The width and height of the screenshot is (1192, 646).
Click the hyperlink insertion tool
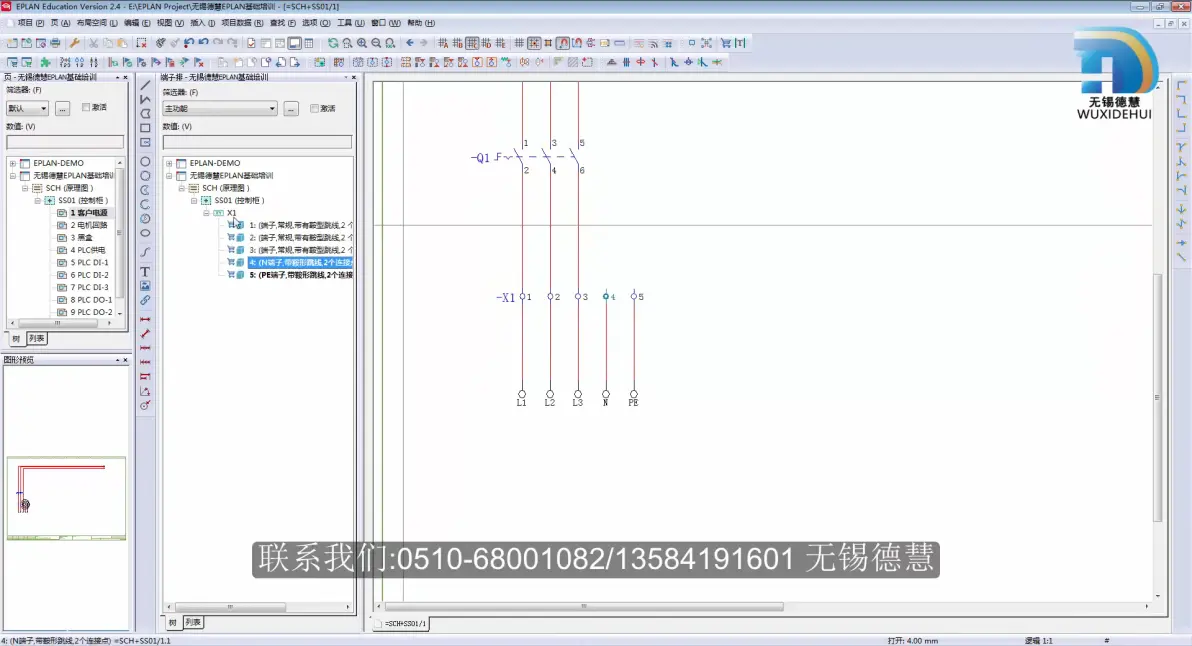coord(145,300)
